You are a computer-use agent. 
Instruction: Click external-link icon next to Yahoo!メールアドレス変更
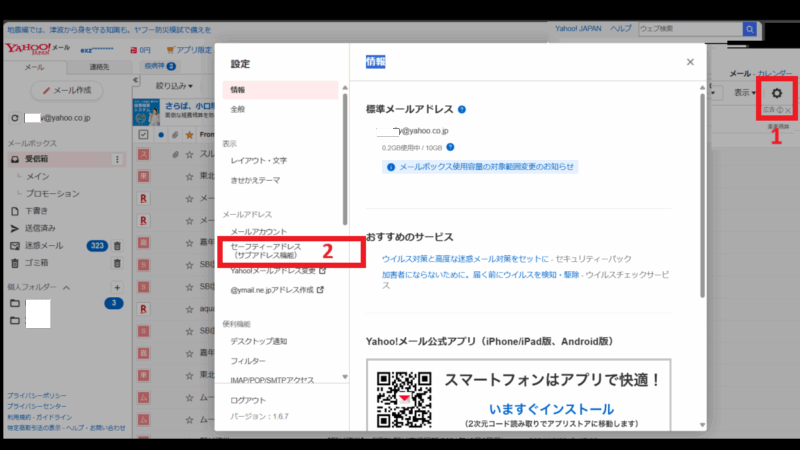tap(322, 270)
